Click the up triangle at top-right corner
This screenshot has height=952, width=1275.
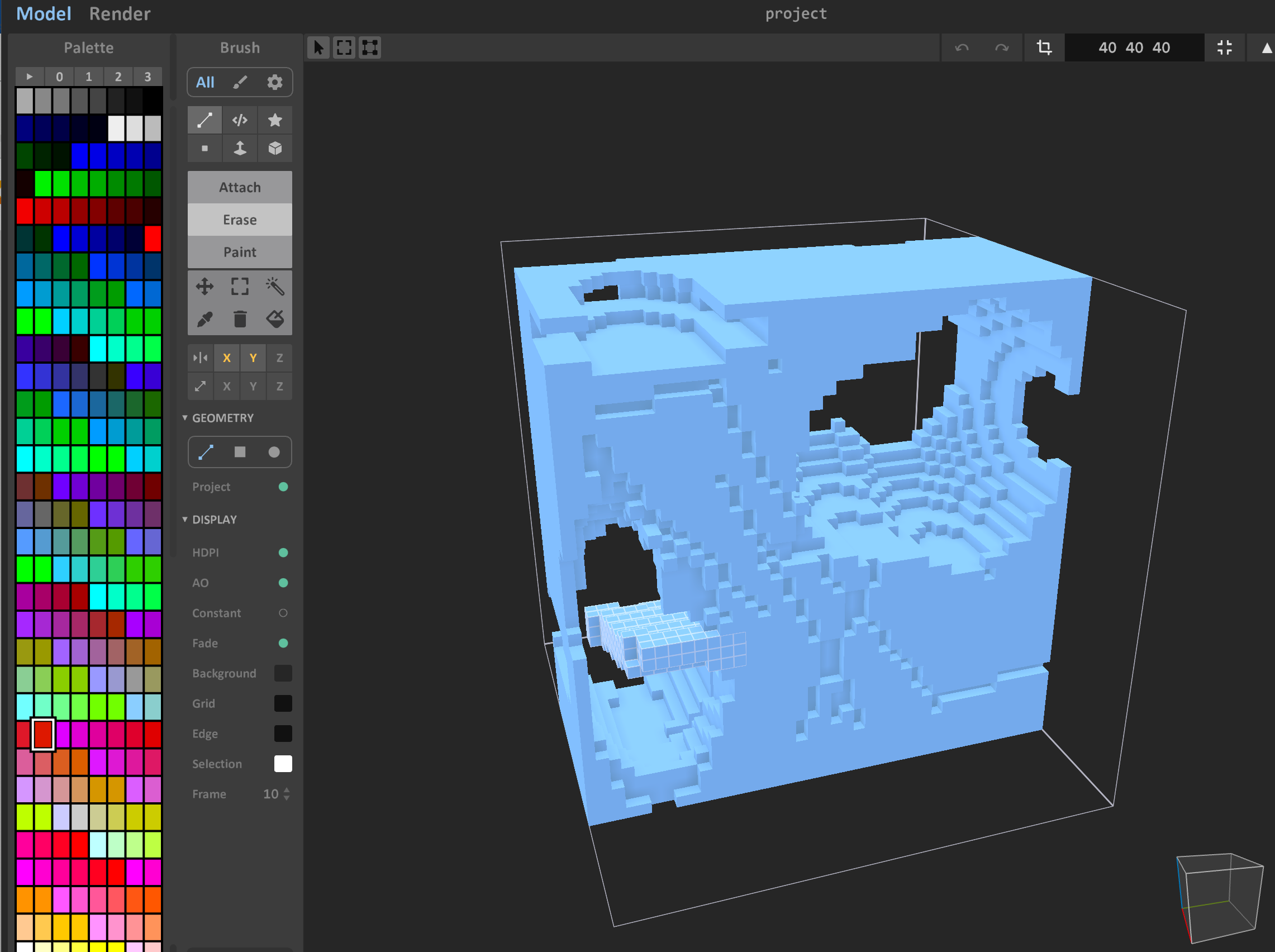pyautogui.click(x=1267, y=49)
